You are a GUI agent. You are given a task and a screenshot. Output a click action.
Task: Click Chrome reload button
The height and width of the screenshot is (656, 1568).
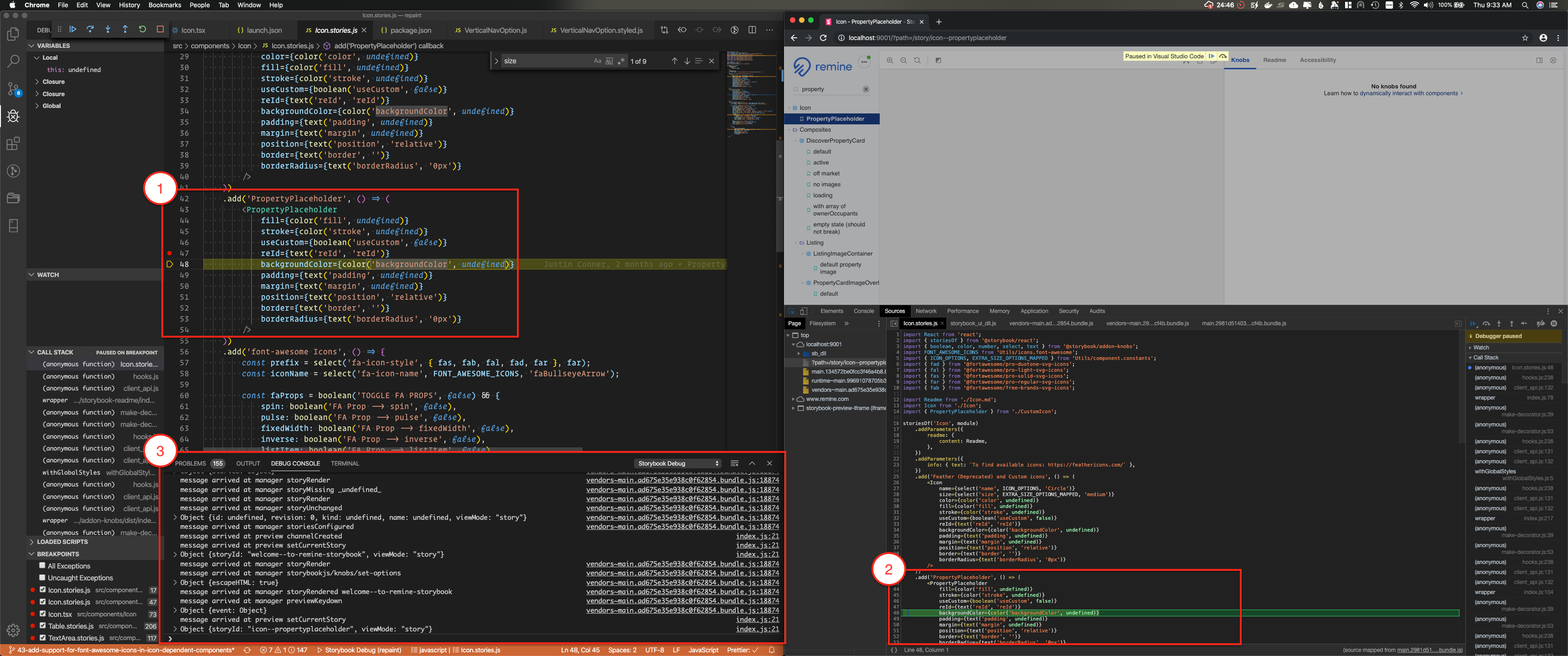tap(823, 38)
